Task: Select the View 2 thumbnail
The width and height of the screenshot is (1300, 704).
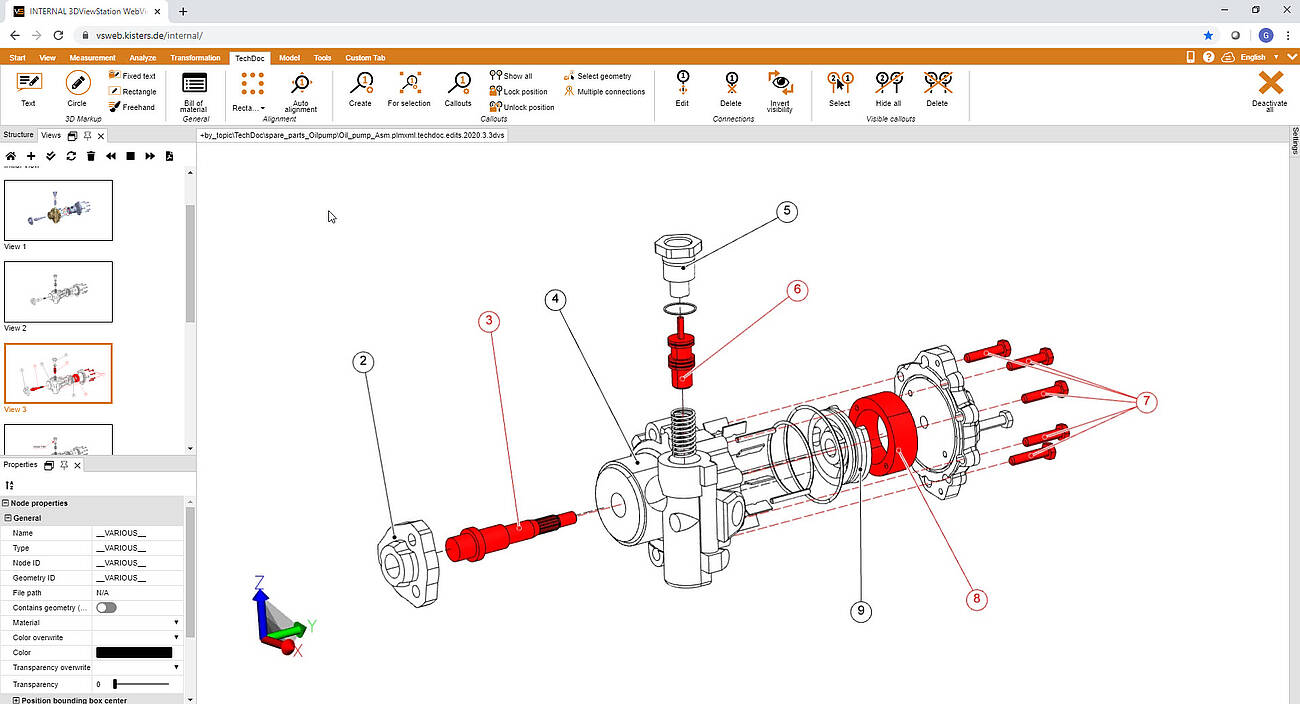Action: [58, 292]
